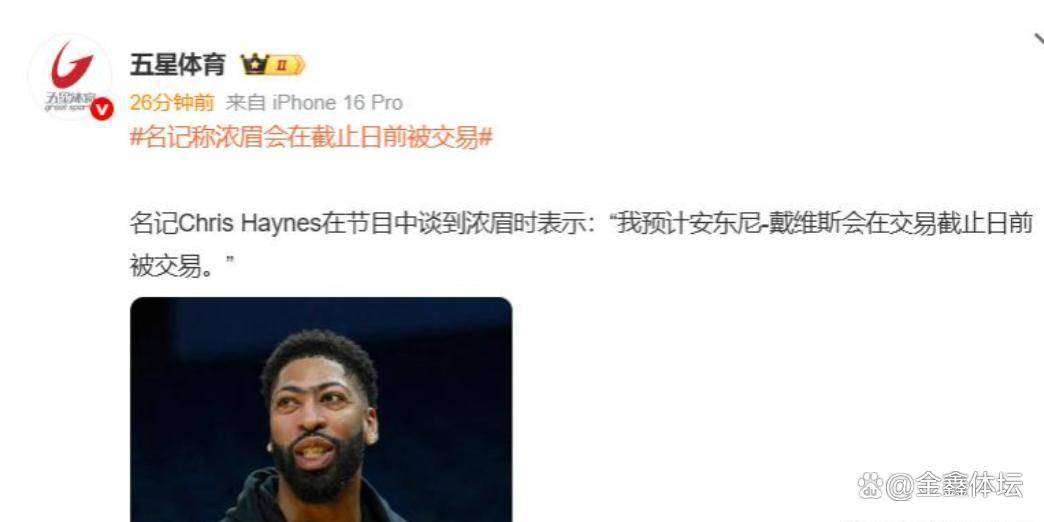Expand post options chevron at top right
Screen dimensions: 1044x522
[1038, 40]
